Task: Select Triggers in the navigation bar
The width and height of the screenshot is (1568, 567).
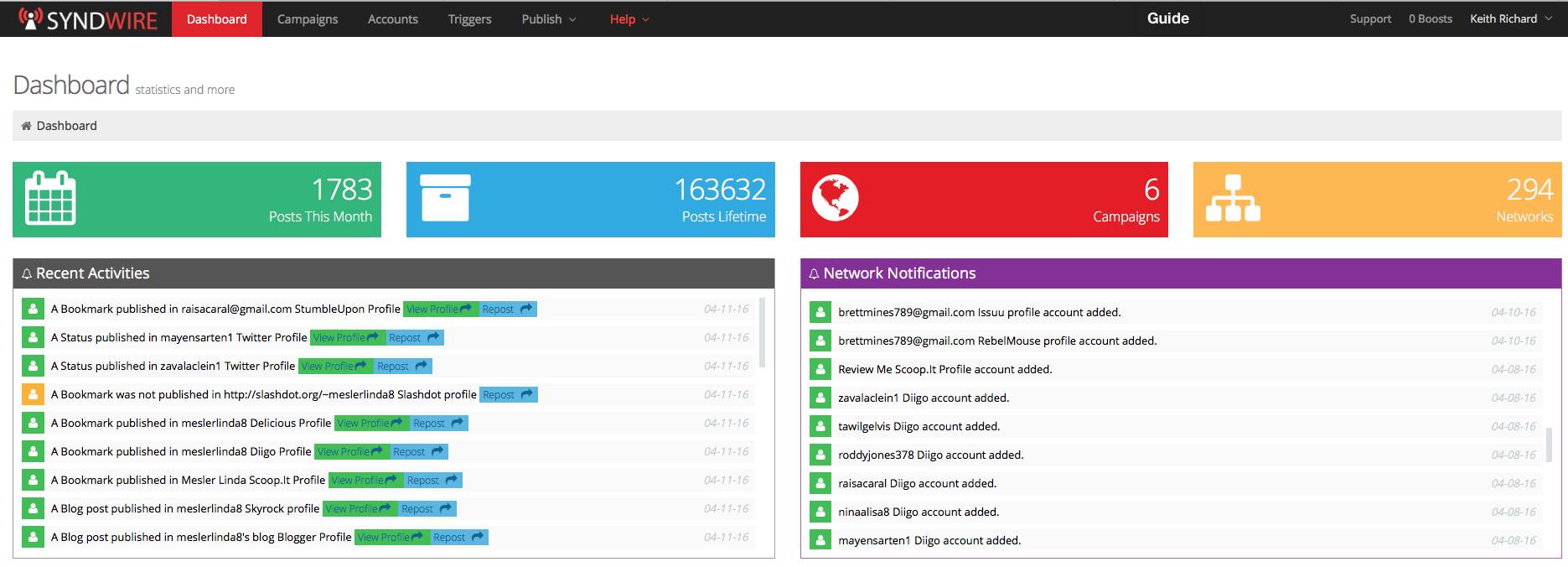Action: [469, 19]
